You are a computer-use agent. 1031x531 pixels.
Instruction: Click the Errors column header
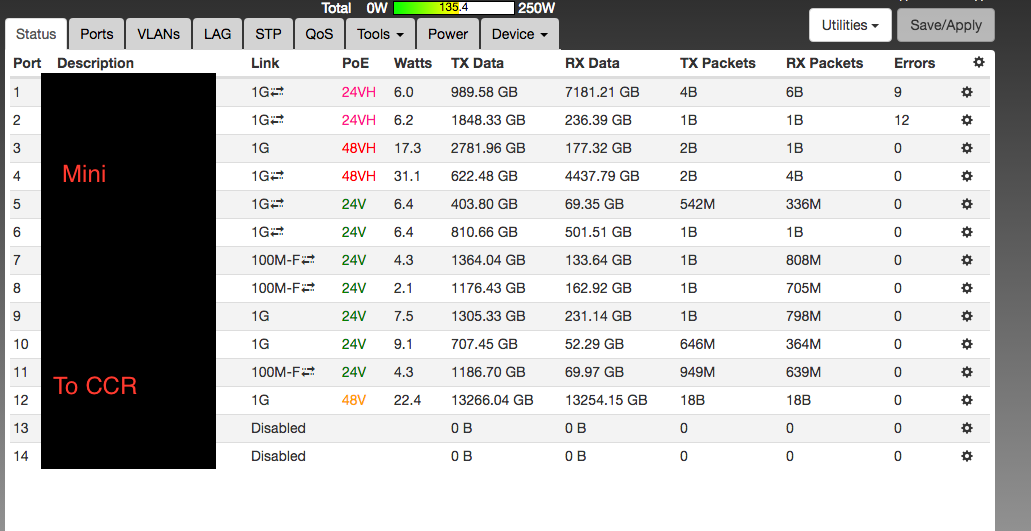pos(914,63)
